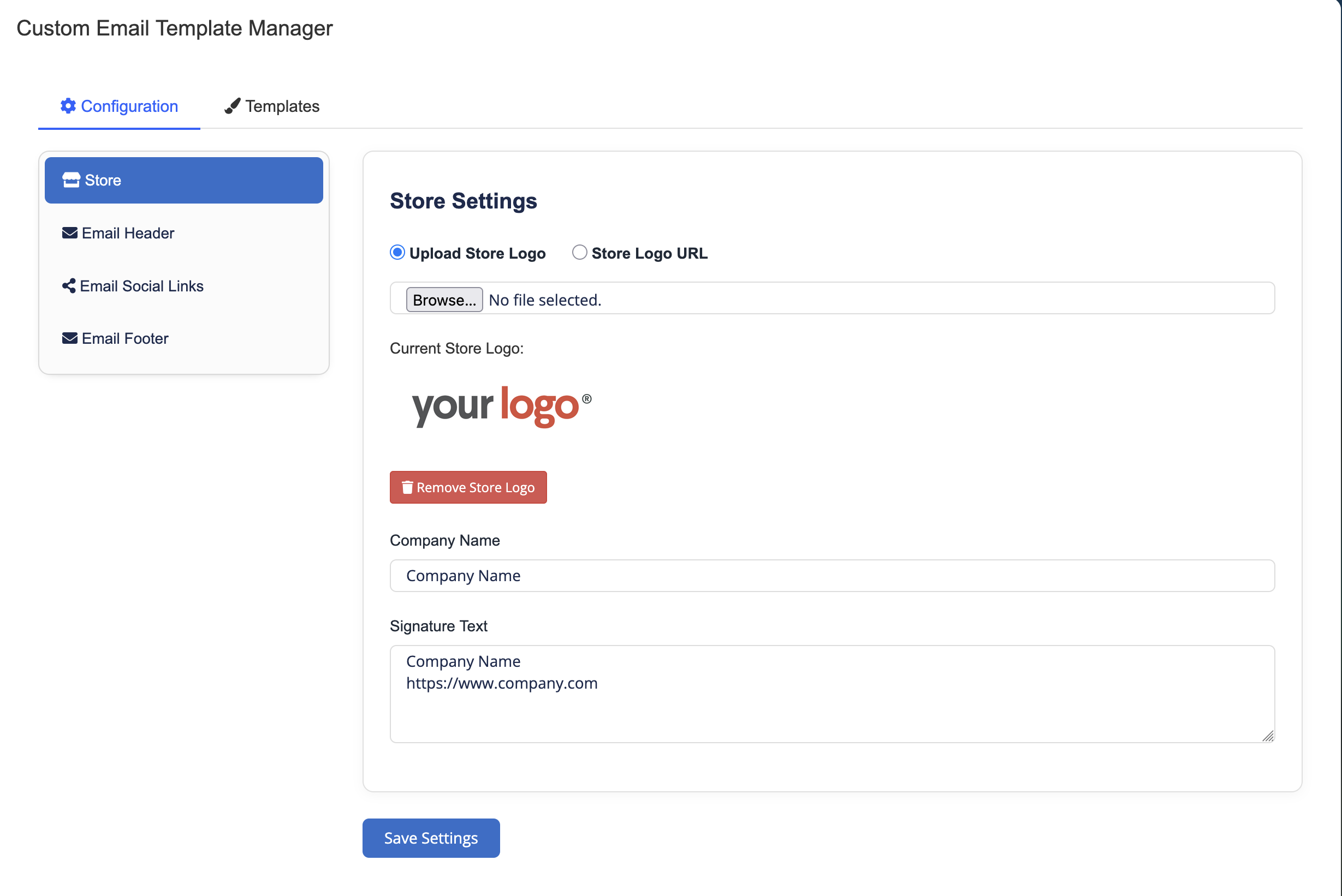Click the current store logo image
This screenshot has width=1342, height=896.
[x=501, y=407]
